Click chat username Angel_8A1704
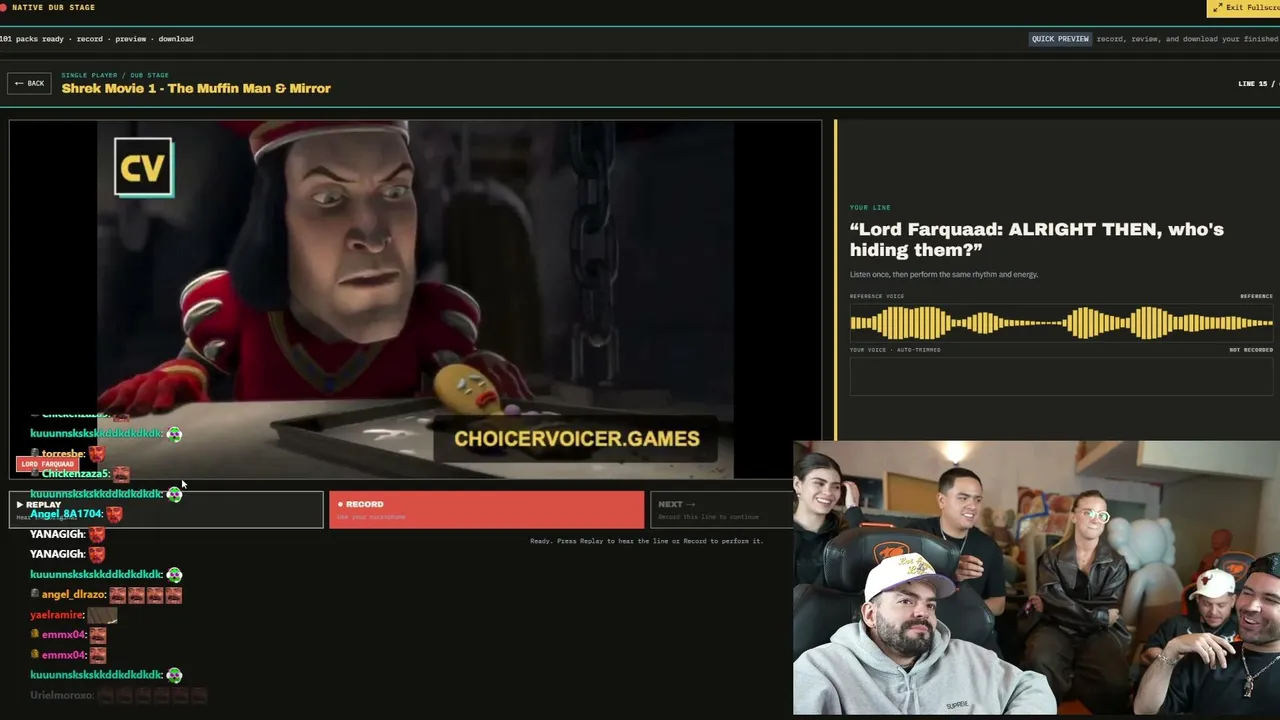 pyautogui.click(x=66, y=514)
